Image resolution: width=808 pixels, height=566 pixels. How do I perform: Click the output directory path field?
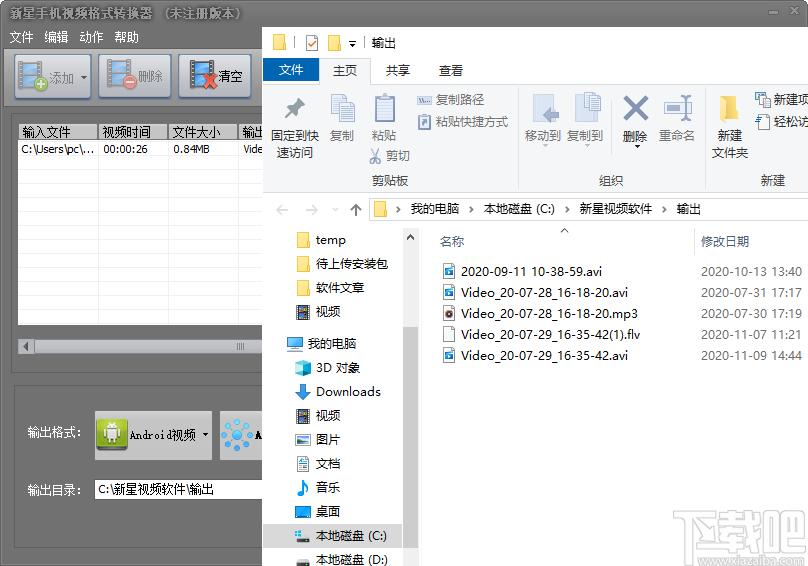pos(178,489)
